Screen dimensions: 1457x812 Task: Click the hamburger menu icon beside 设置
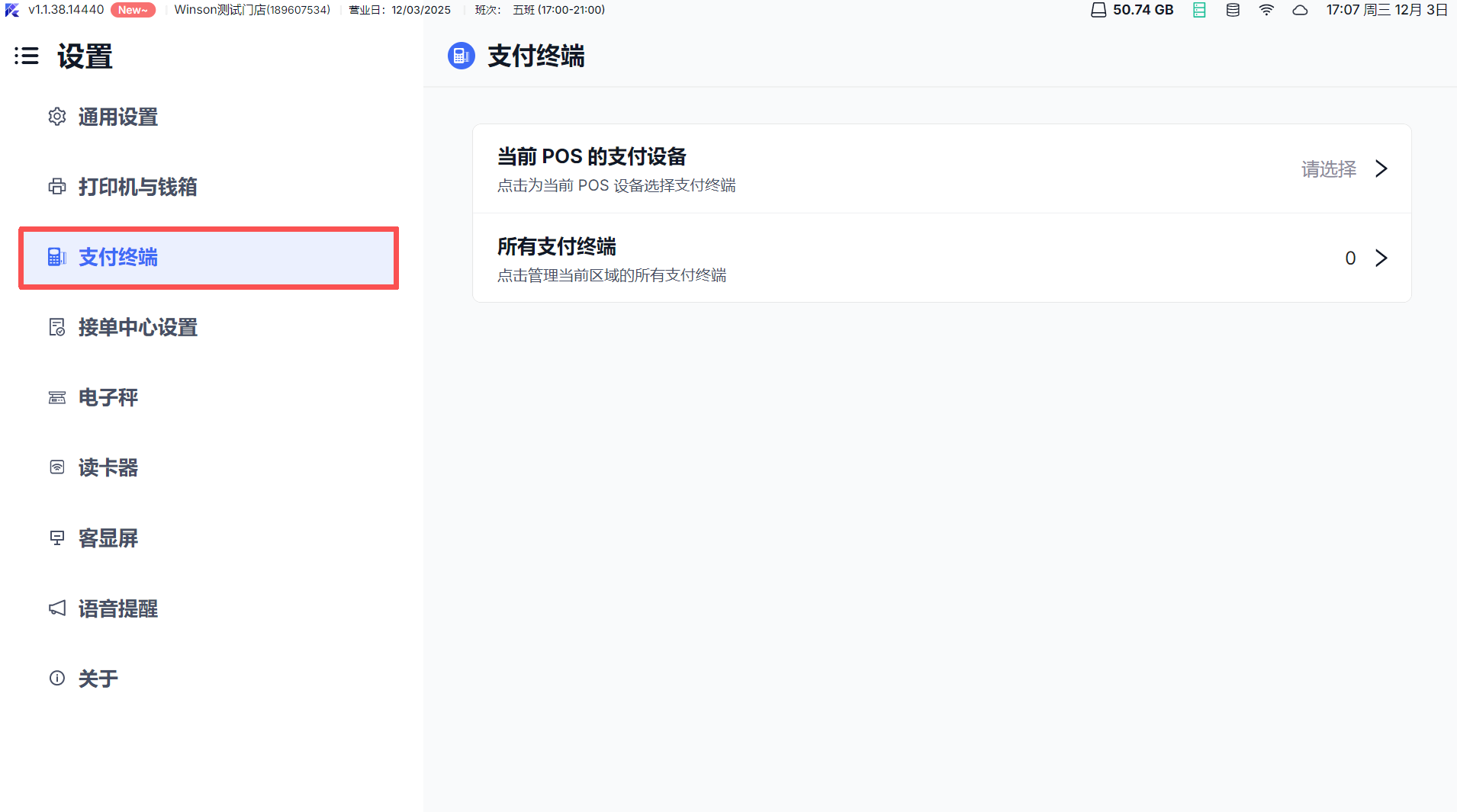(x=27, y=56)
